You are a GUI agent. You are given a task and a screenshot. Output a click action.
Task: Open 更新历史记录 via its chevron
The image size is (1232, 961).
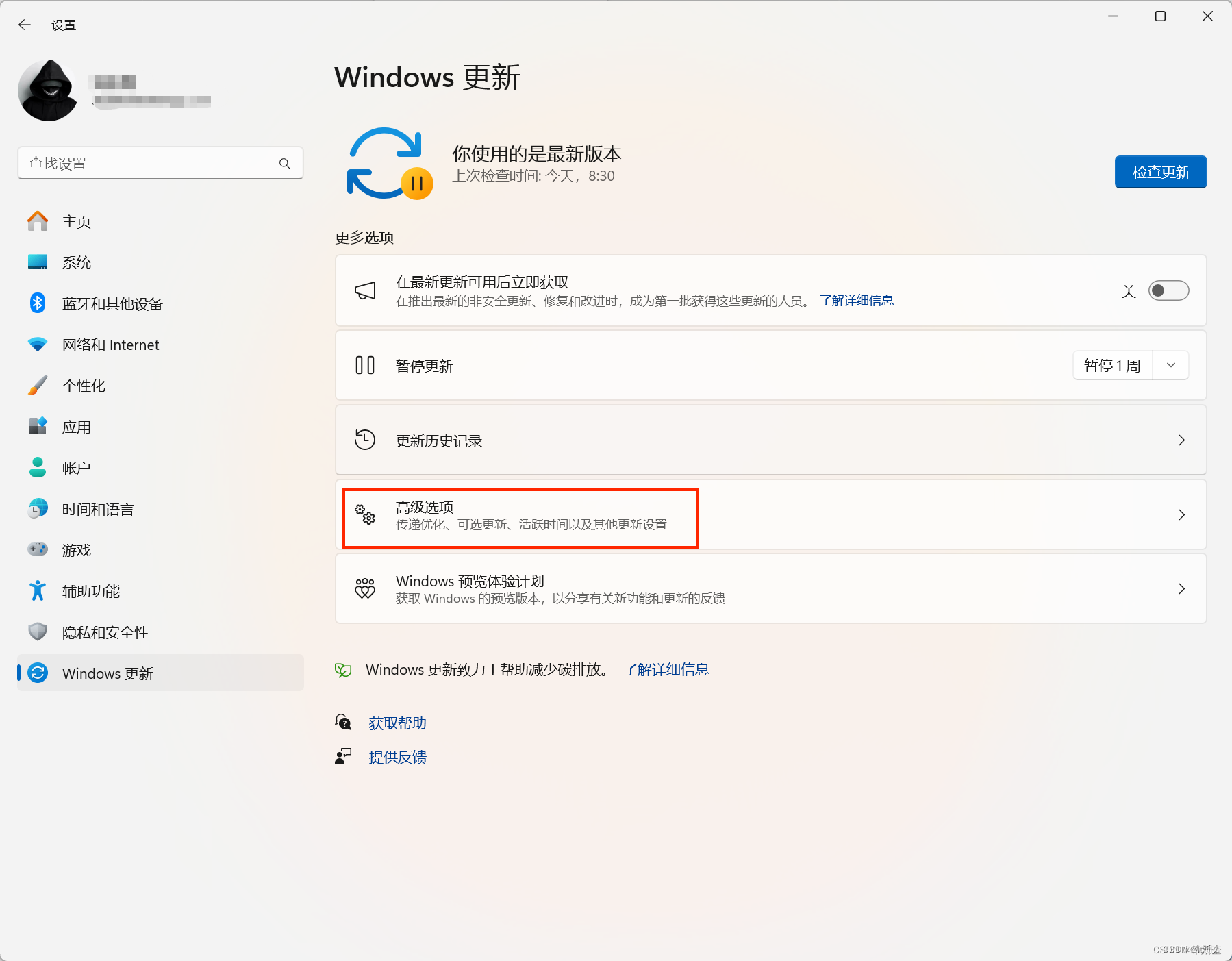click(x=1181, y=440)
